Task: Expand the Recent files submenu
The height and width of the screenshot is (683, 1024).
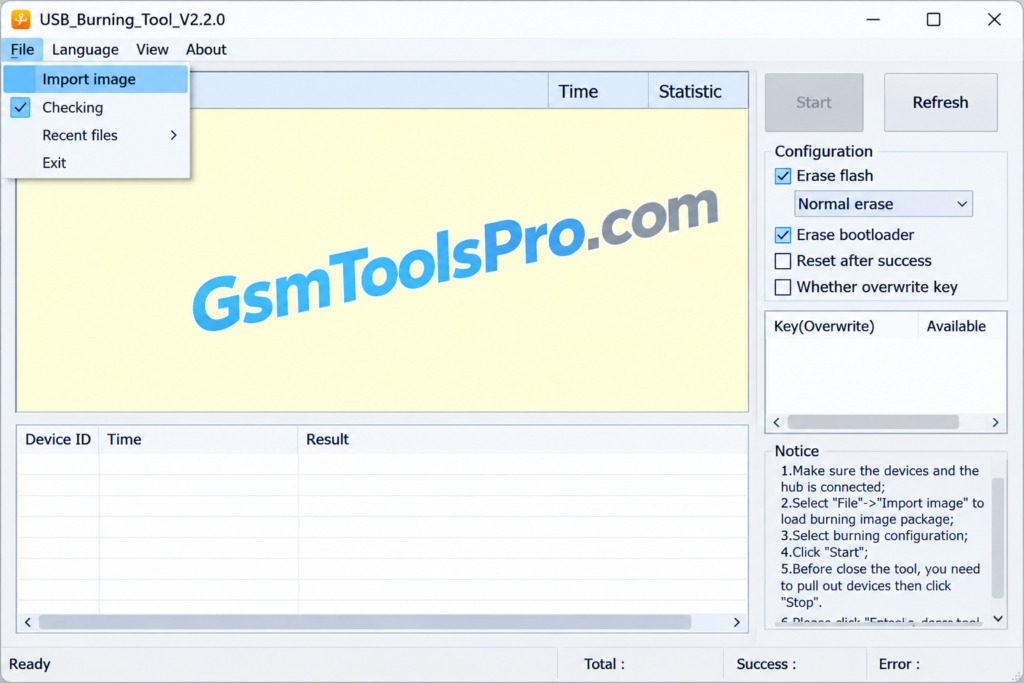Action: click(x=96, y=135)
